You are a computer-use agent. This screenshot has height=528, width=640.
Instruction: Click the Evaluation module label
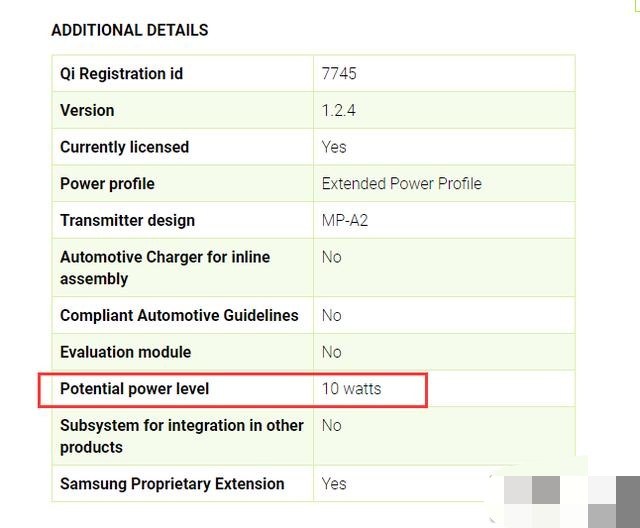point(123,352)
